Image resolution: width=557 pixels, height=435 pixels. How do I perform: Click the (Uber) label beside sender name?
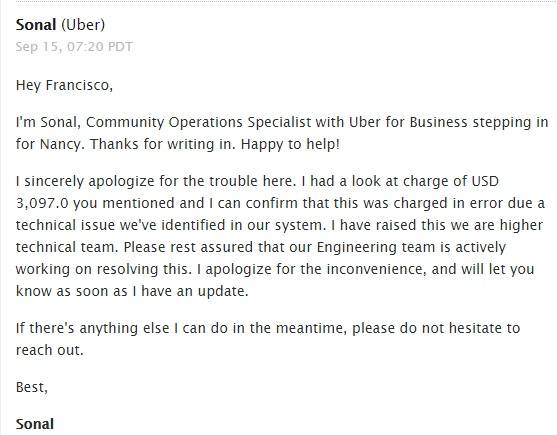(x=83, y=25)
